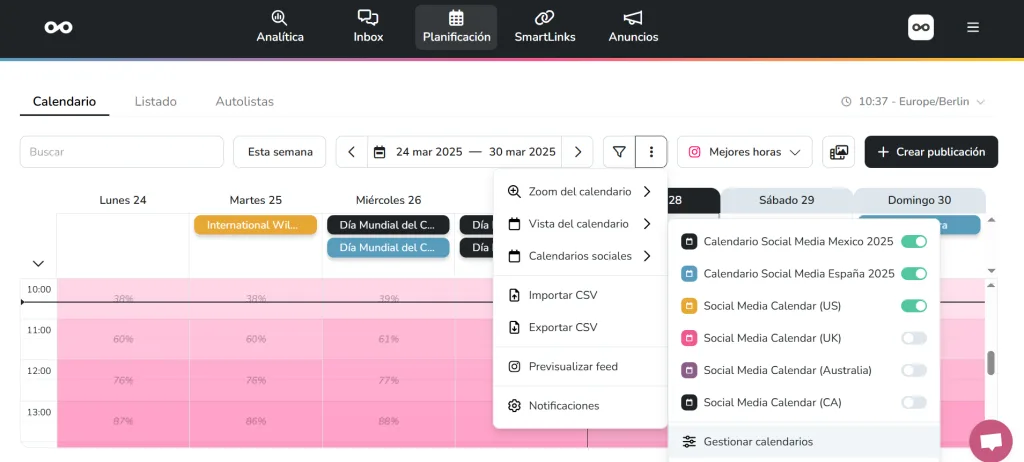This screenshot has width=1024, height=462.
Task: Click the three-dot more options button
Action: click(x=651, y=152)
